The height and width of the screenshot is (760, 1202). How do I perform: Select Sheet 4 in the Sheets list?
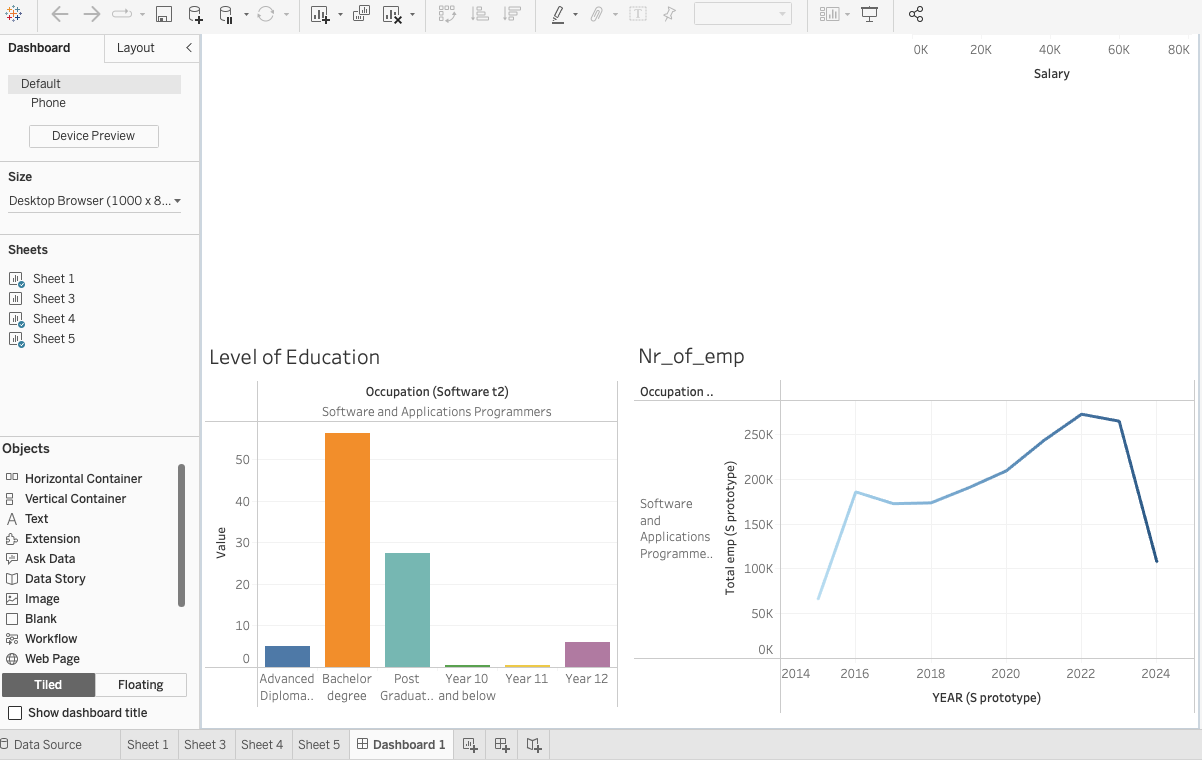tap(54, 319)
